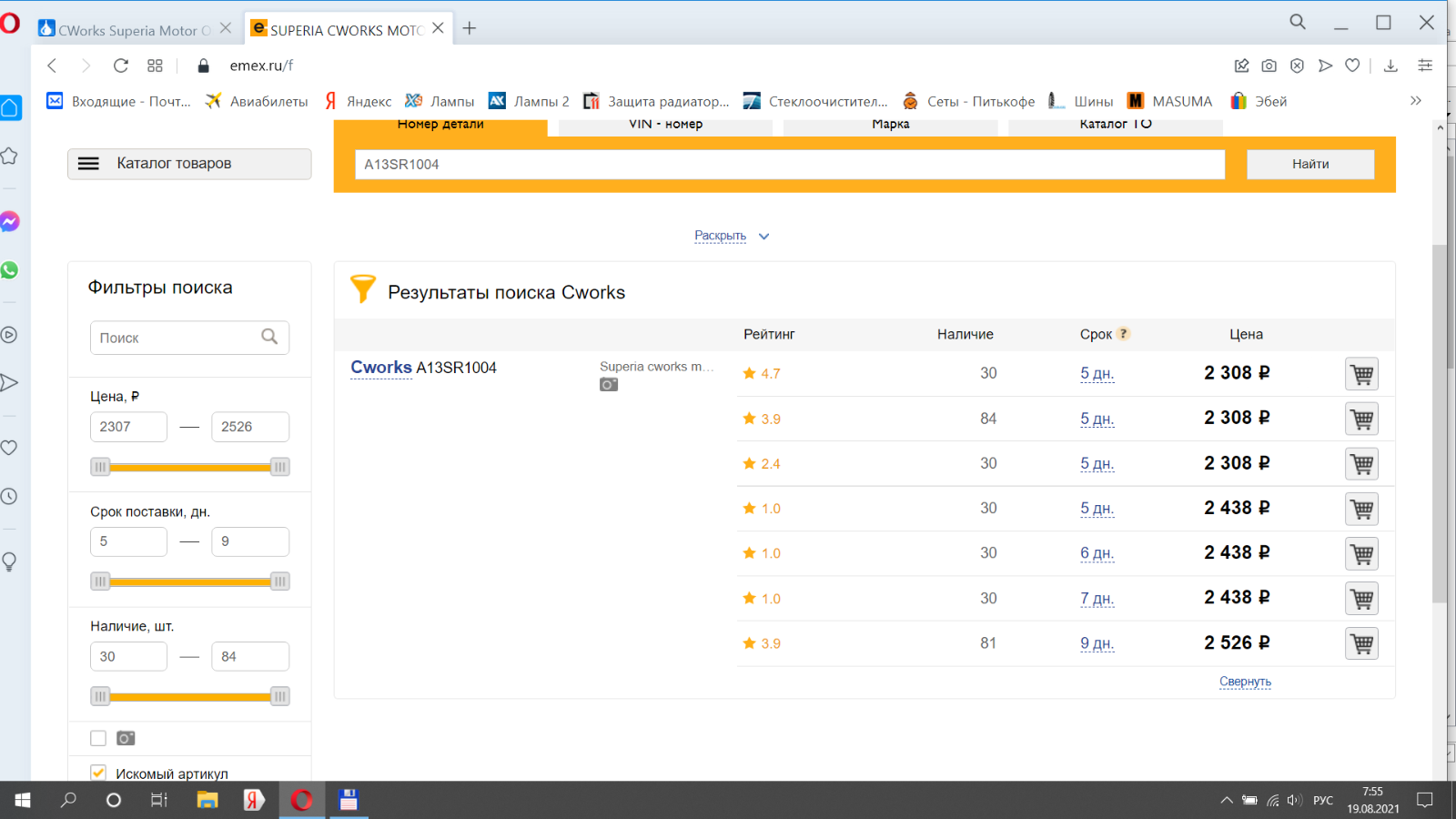Go back to the previous page
Viewport: 1456px width, 819px height.
pos(52,66)
